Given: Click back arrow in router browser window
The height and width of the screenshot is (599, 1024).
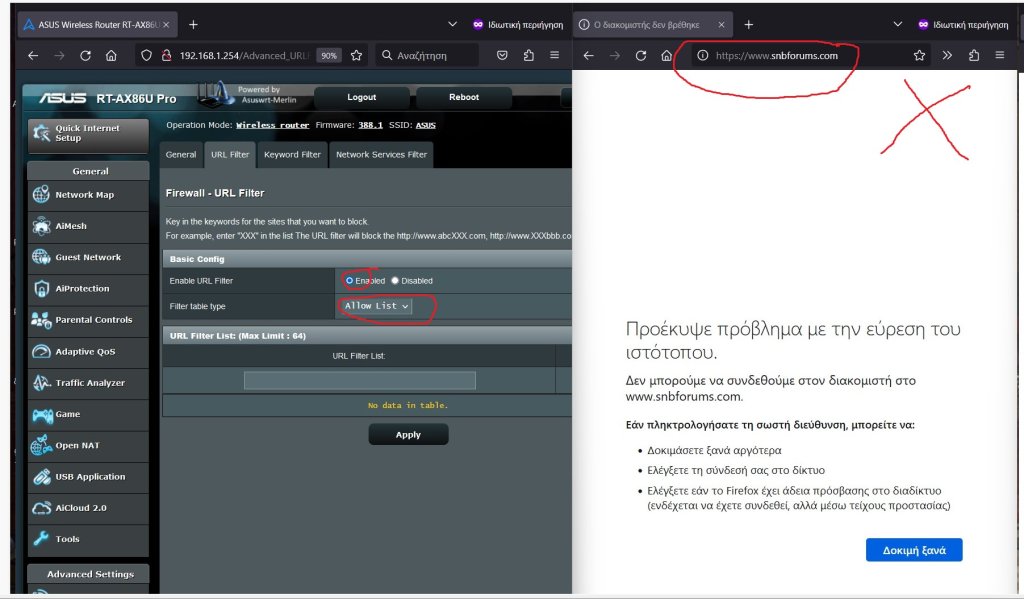Looking at the screenshot, I should click(x=33, y=56).
